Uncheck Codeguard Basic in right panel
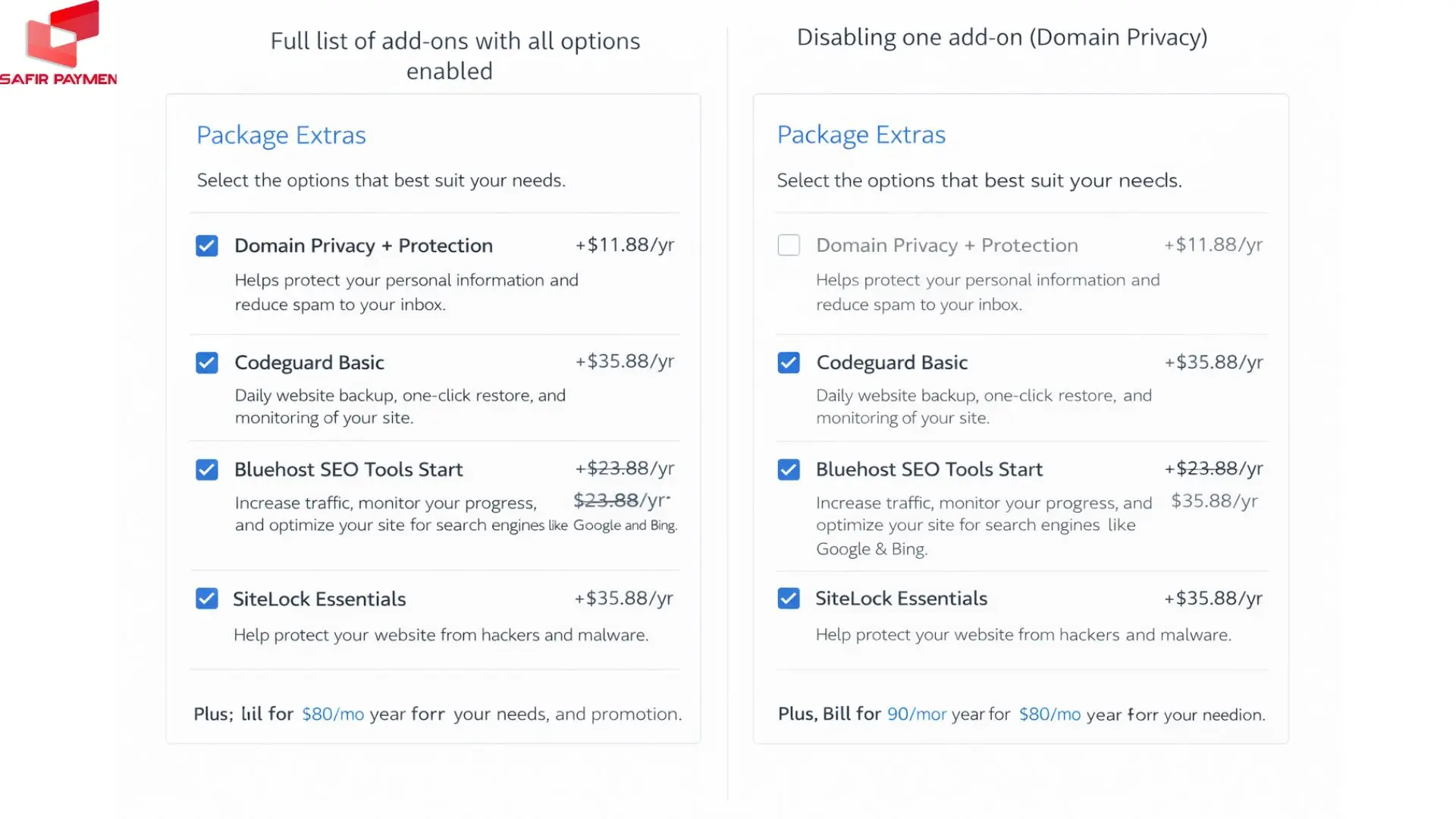This screenshot has width=1456, height=819. (789, 362)
